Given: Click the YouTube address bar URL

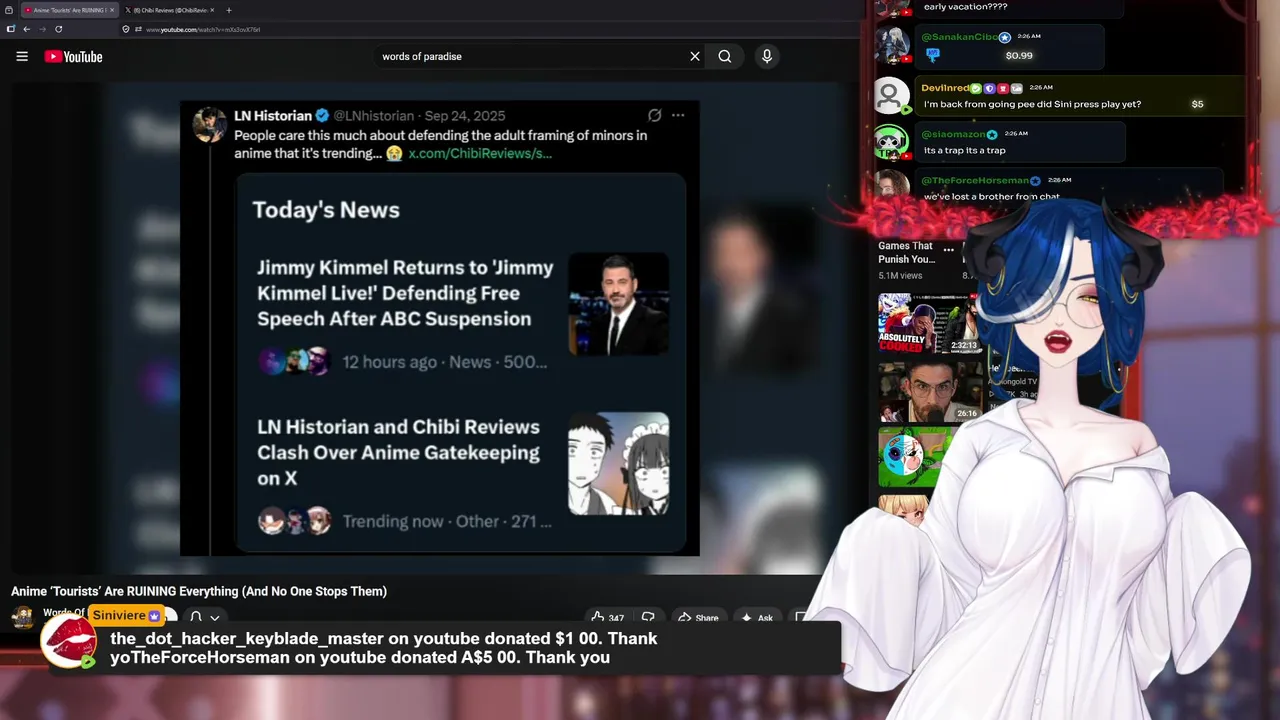Looking at the screenshot, I should coord(203,30).
